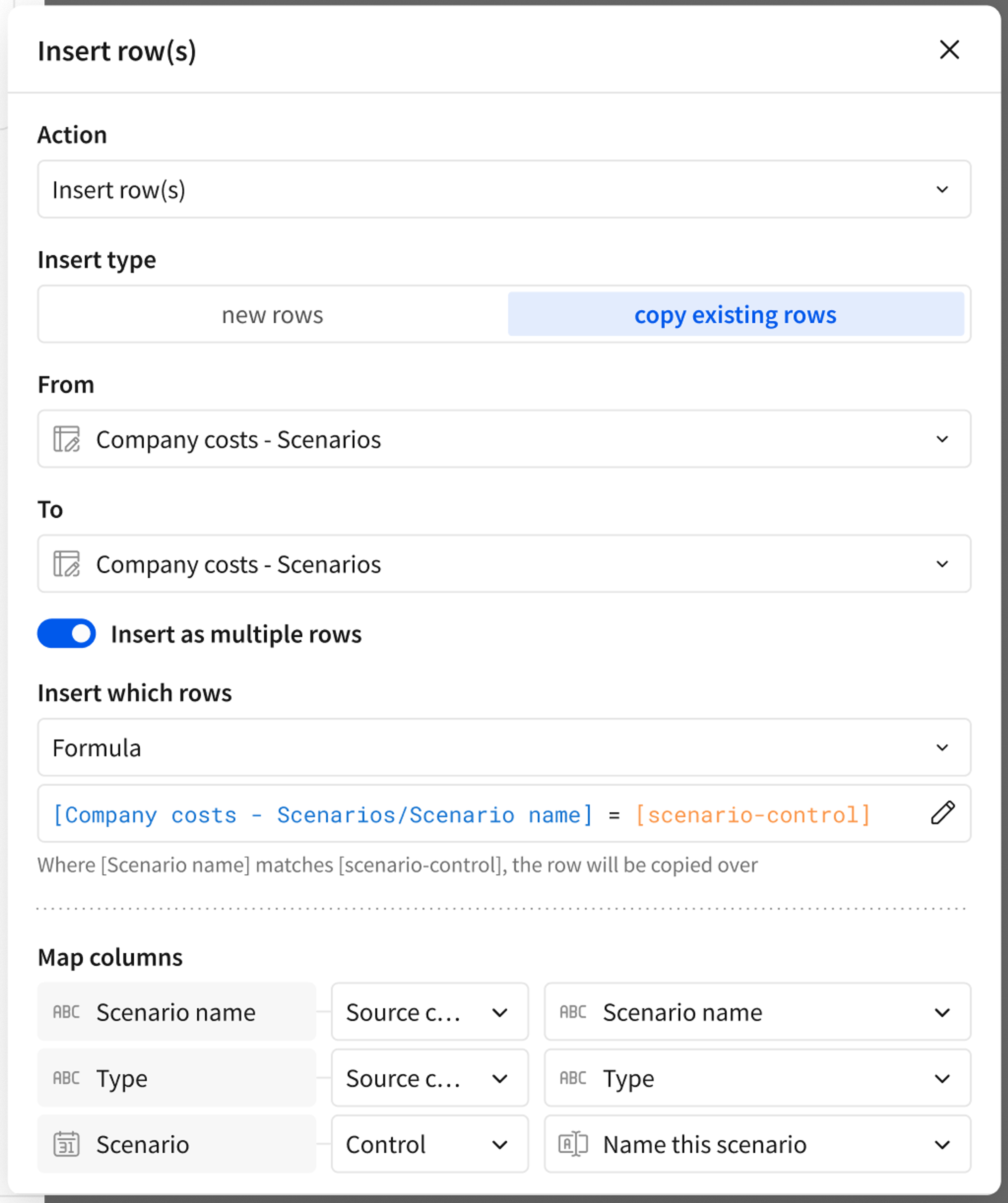The width and height of the screenshot is (1008, 1203).
Task: Click the text input icon beside 'Name this scenario'
Action: point(573,1144)
